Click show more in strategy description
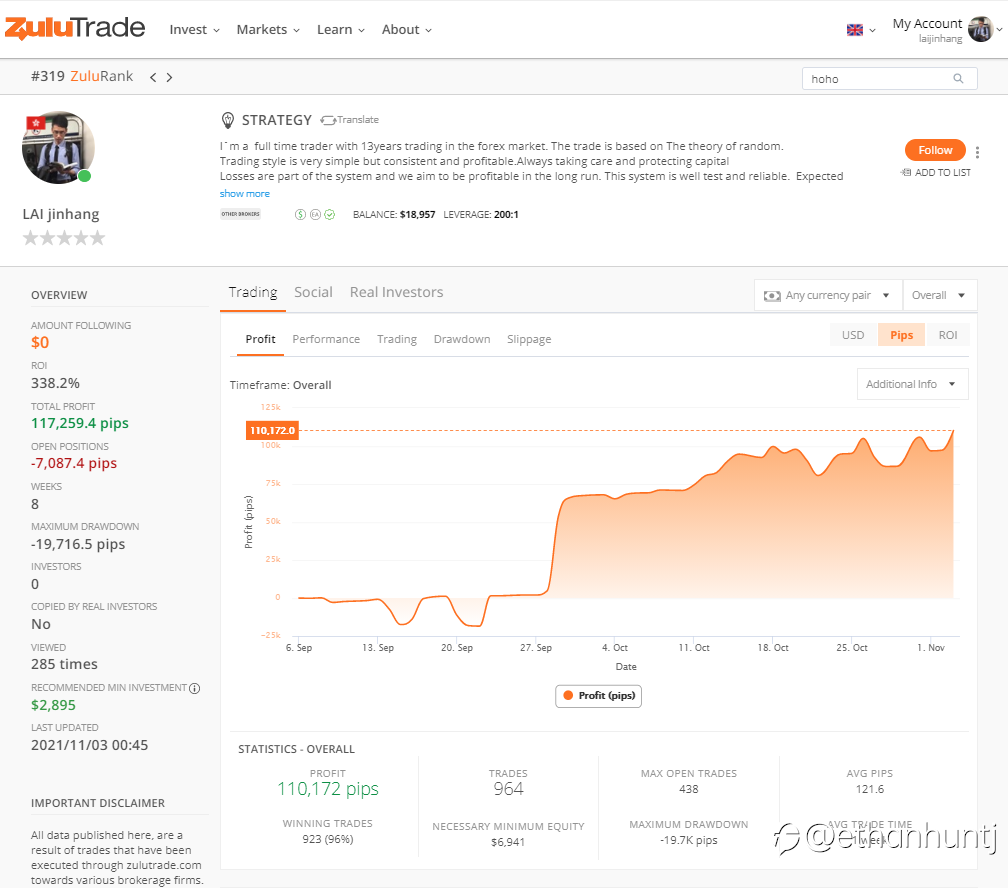This screenshot has width=1008, height=888. pos(245,194)
